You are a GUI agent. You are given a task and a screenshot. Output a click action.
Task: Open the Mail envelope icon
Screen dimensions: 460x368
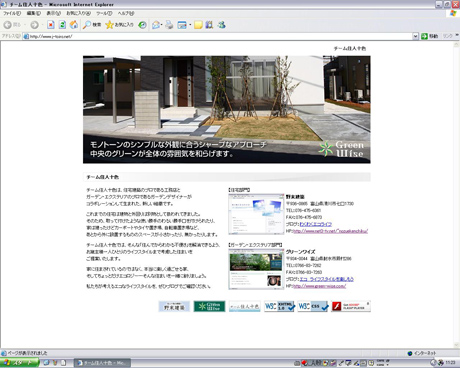156,25
